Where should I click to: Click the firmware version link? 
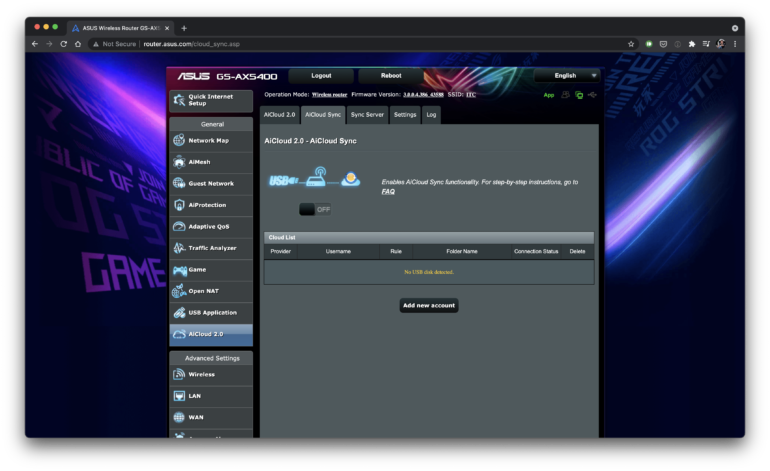pos(423,95)
